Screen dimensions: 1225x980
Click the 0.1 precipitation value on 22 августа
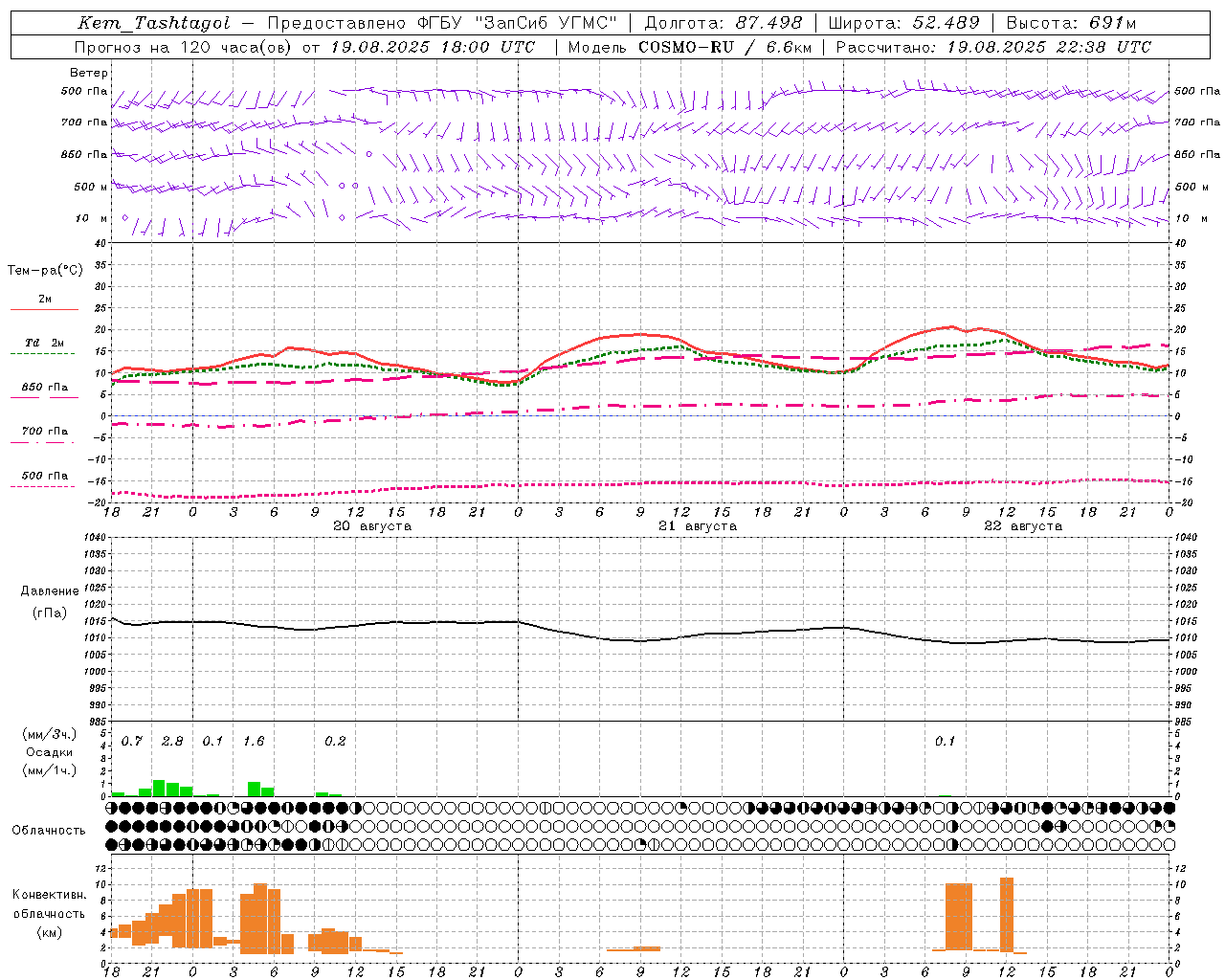pyautogui.click(x=945, y=742)
